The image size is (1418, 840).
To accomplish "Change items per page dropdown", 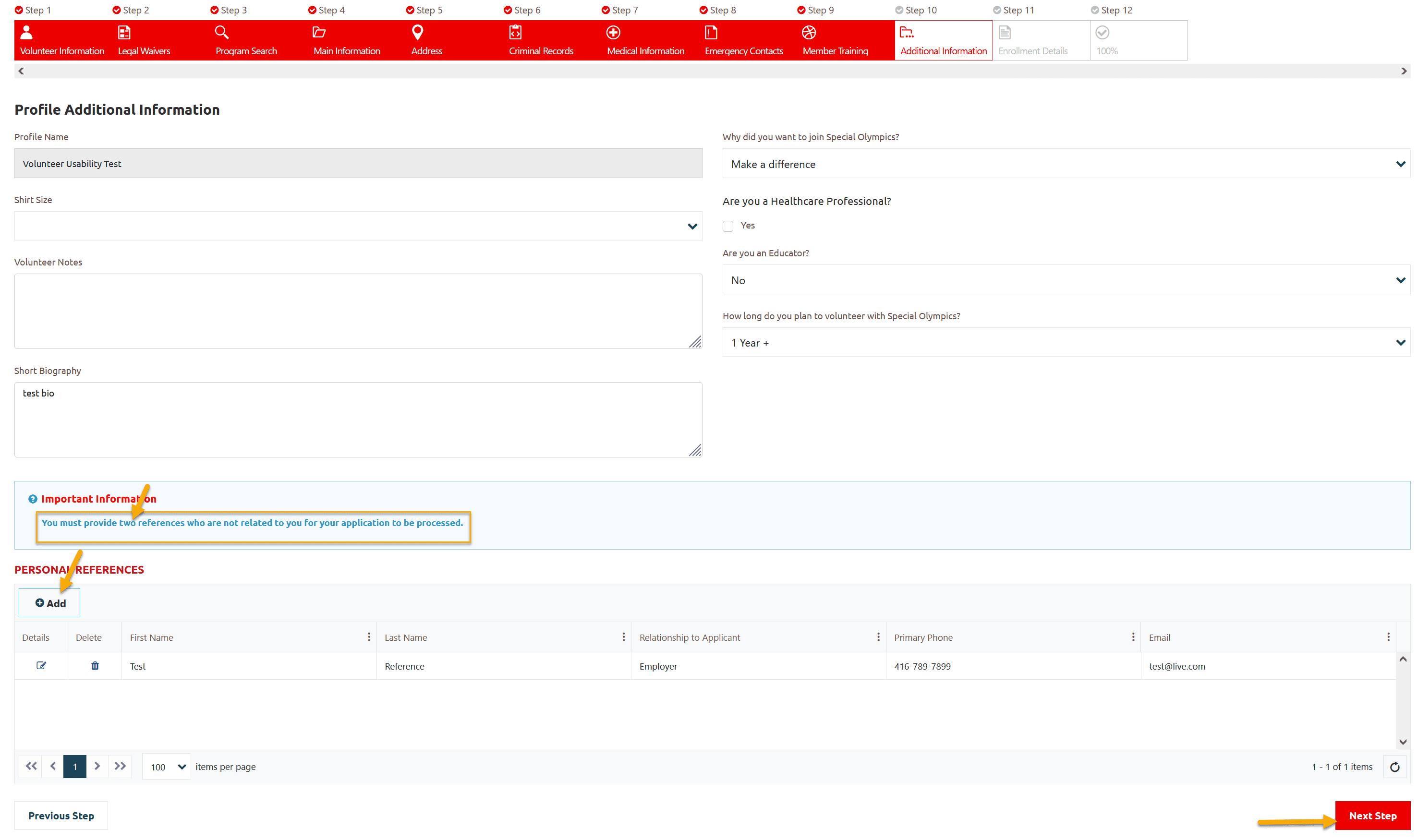I will (167, 767).
